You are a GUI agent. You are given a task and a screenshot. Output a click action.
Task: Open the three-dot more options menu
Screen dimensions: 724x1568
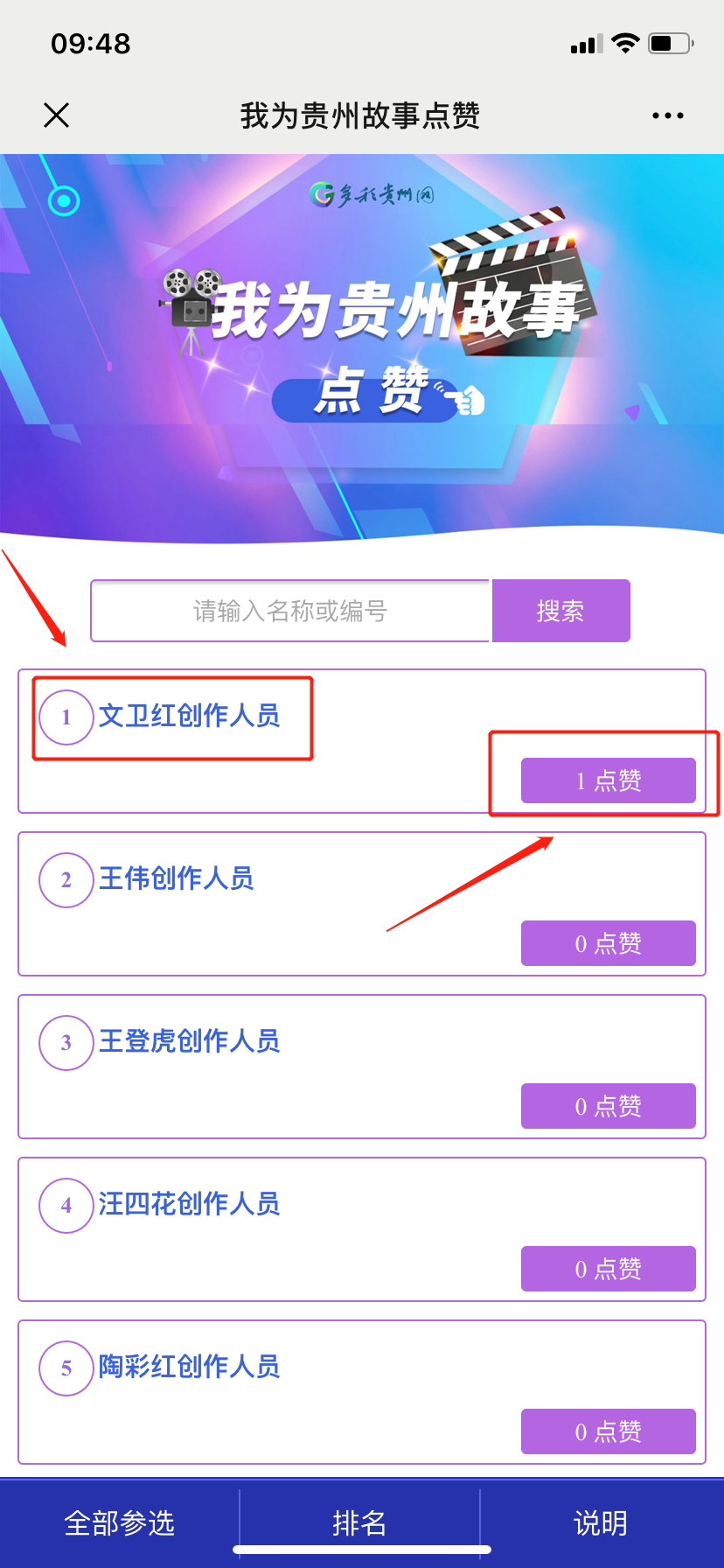[667, 115]
